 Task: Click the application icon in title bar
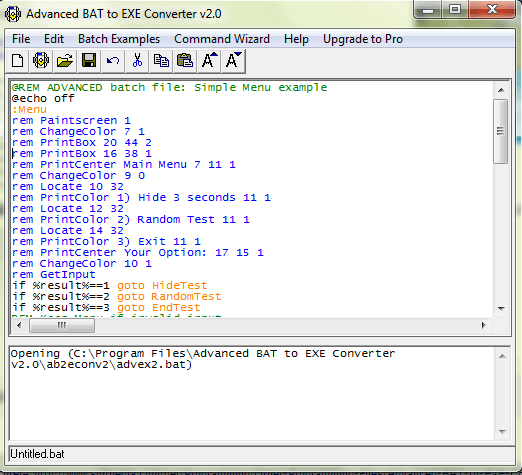pyautogui.click(x=13, y=14)
